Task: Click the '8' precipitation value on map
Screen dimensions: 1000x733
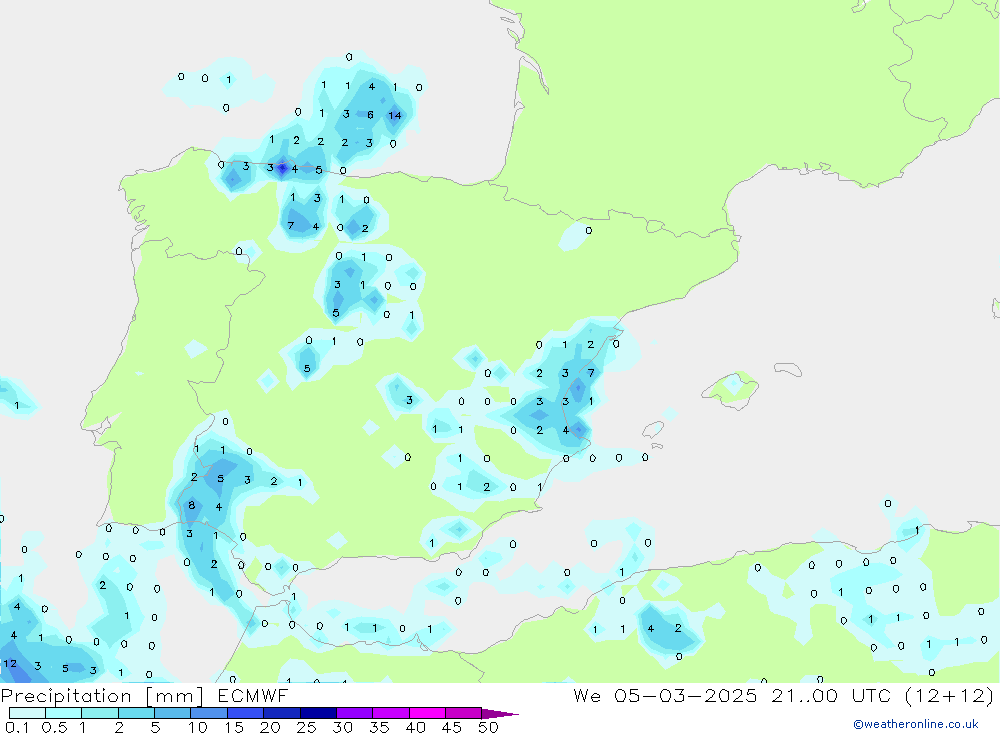Action: tap(191, 505)
